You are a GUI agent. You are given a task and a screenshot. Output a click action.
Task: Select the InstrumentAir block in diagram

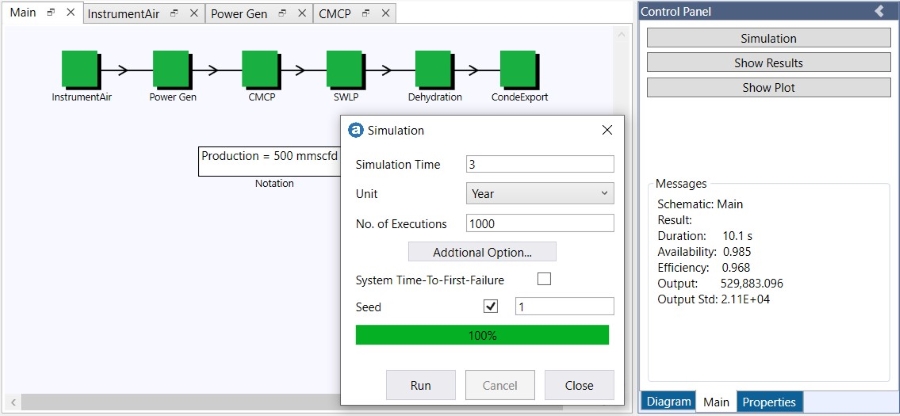[80, 71]
